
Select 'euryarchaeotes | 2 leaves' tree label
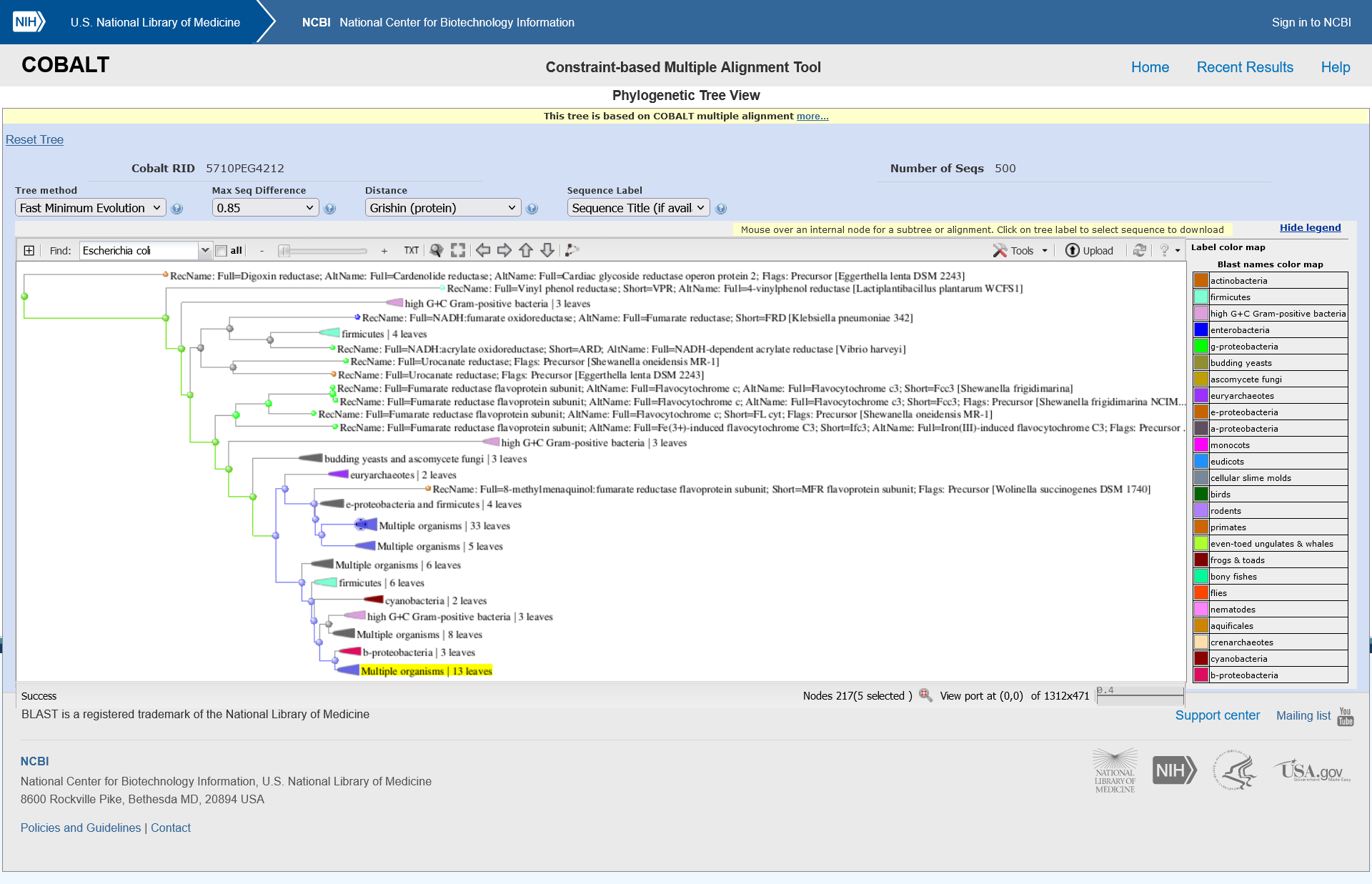point(403,475)
